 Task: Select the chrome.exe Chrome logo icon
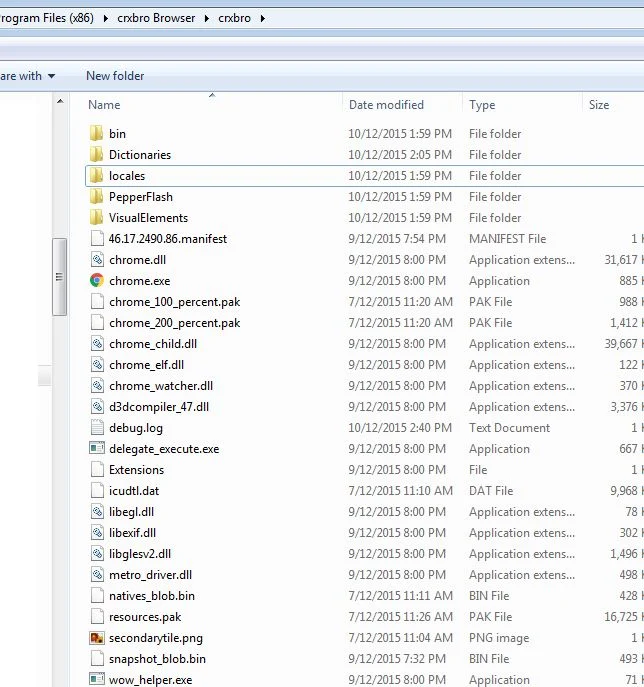97,280
